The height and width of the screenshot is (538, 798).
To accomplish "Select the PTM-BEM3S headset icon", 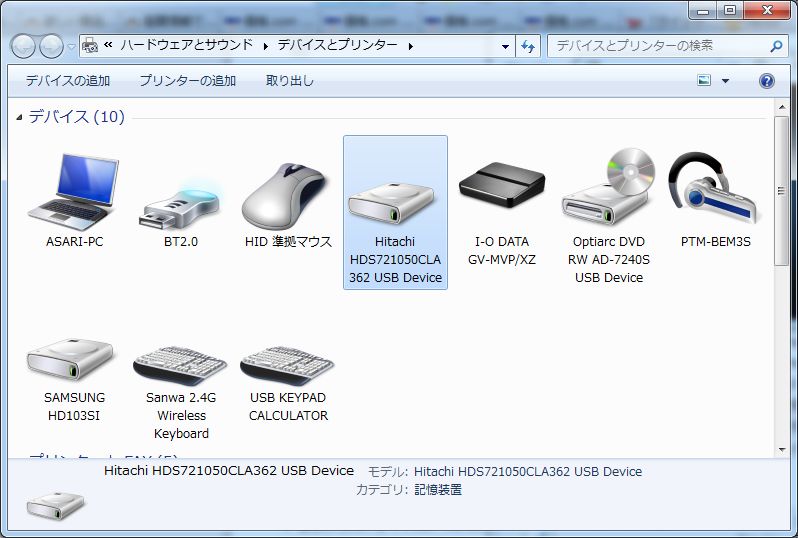I will (x=714, y=189).
